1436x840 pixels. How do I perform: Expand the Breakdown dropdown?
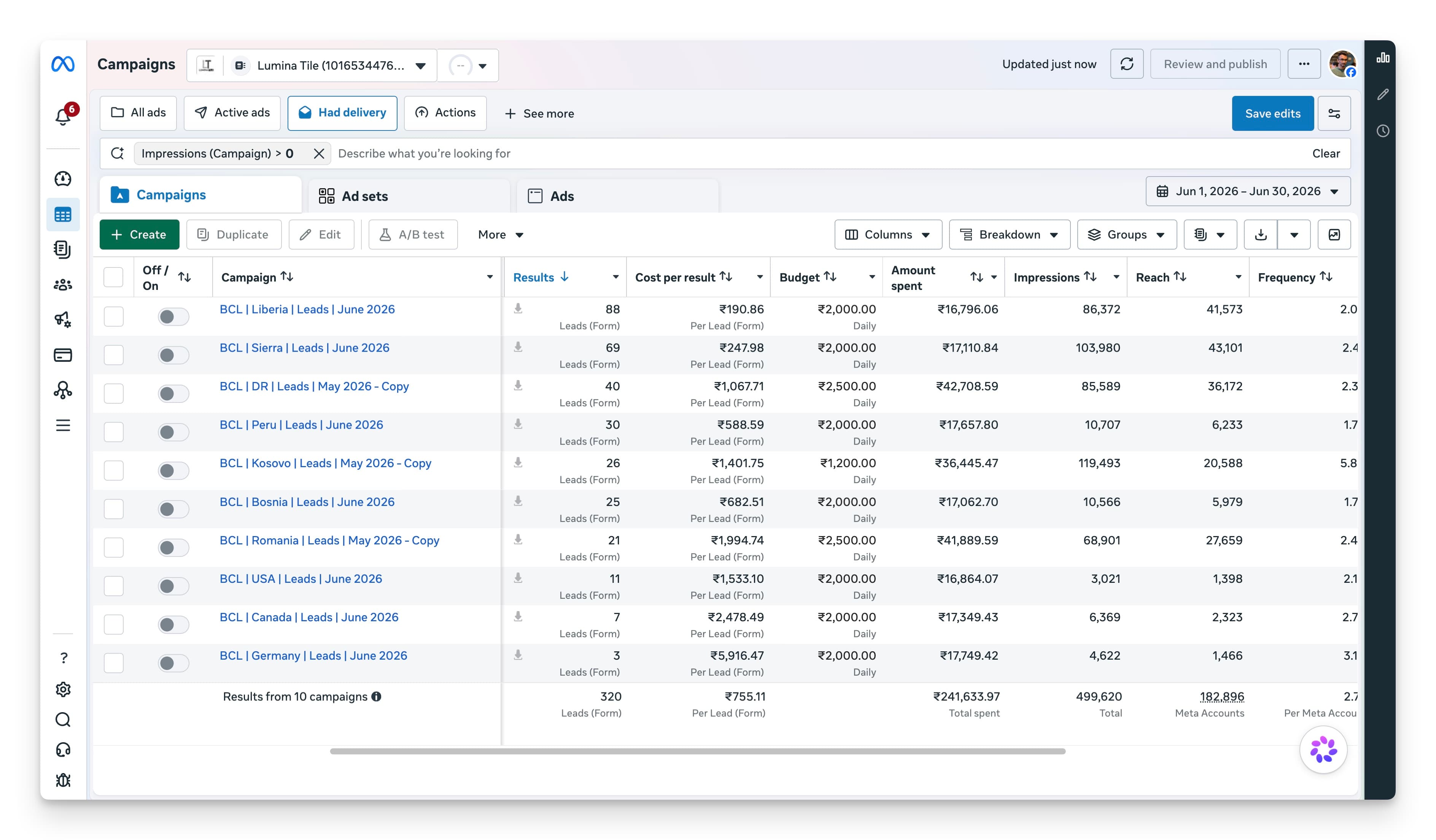coord(1009,235)
